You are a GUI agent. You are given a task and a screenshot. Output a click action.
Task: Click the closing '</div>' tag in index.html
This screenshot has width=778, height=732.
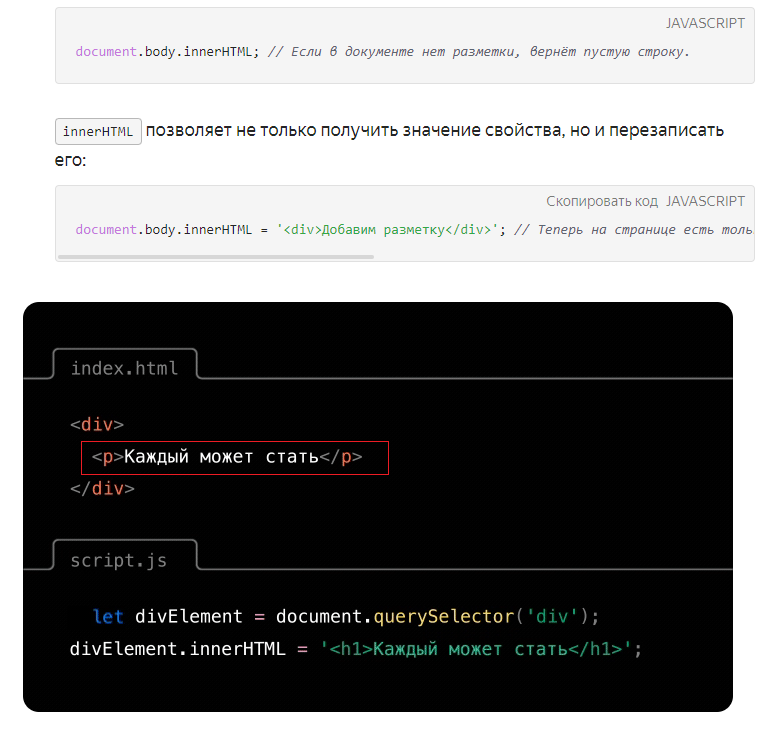(x=102, y=489)
